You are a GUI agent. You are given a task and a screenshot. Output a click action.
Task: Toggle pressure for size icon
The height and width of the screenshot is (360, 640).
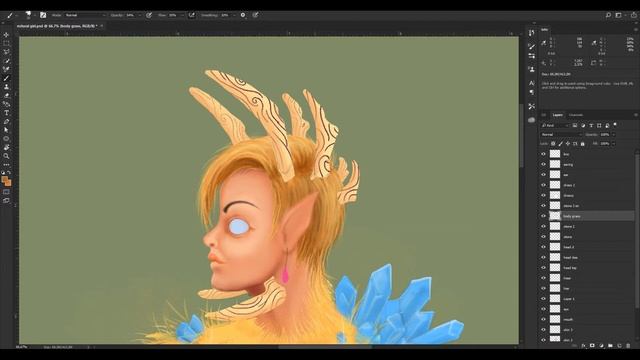click(256, 15)
